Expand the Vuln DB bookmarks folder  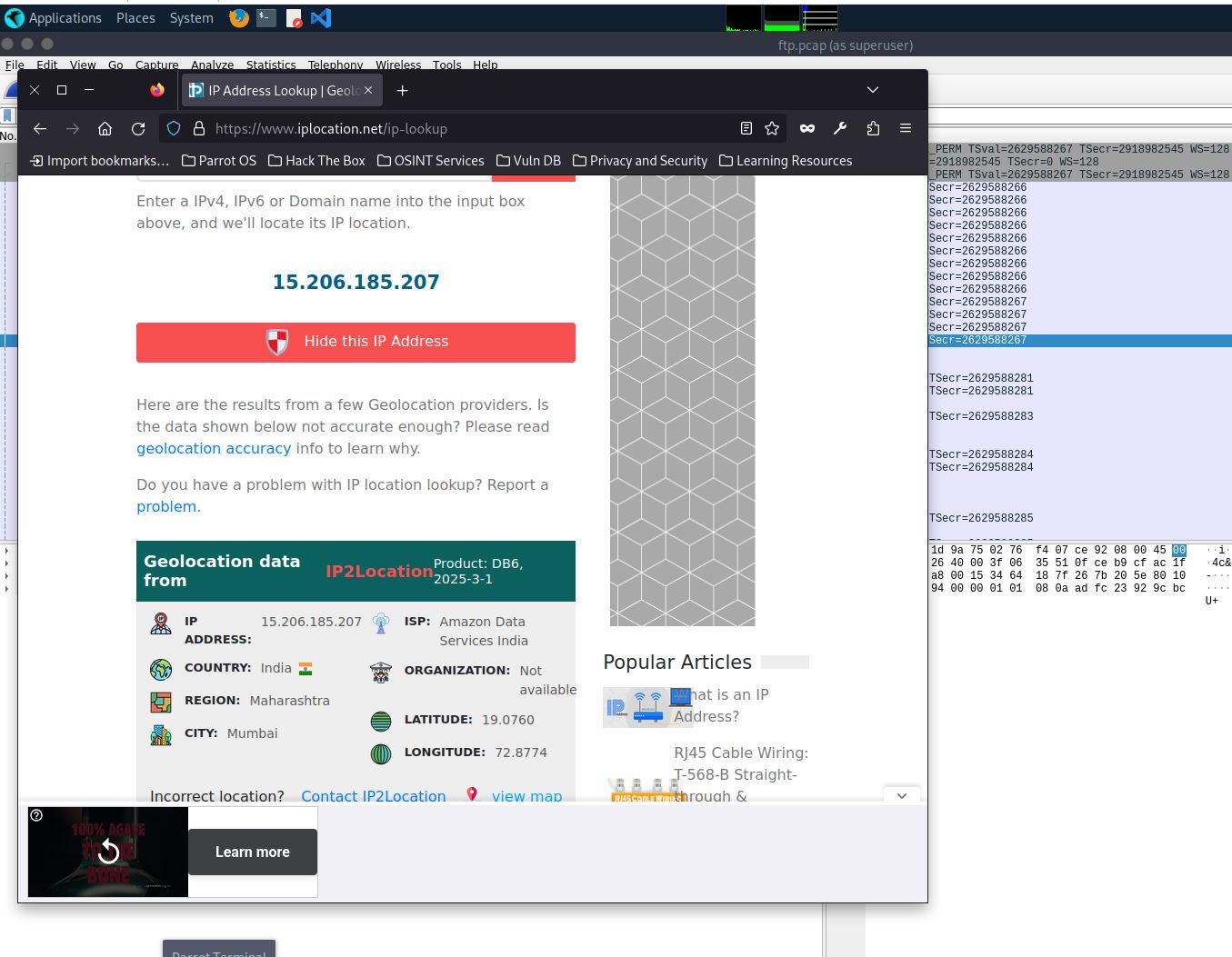pyautogui.click(x=528, y=161)
